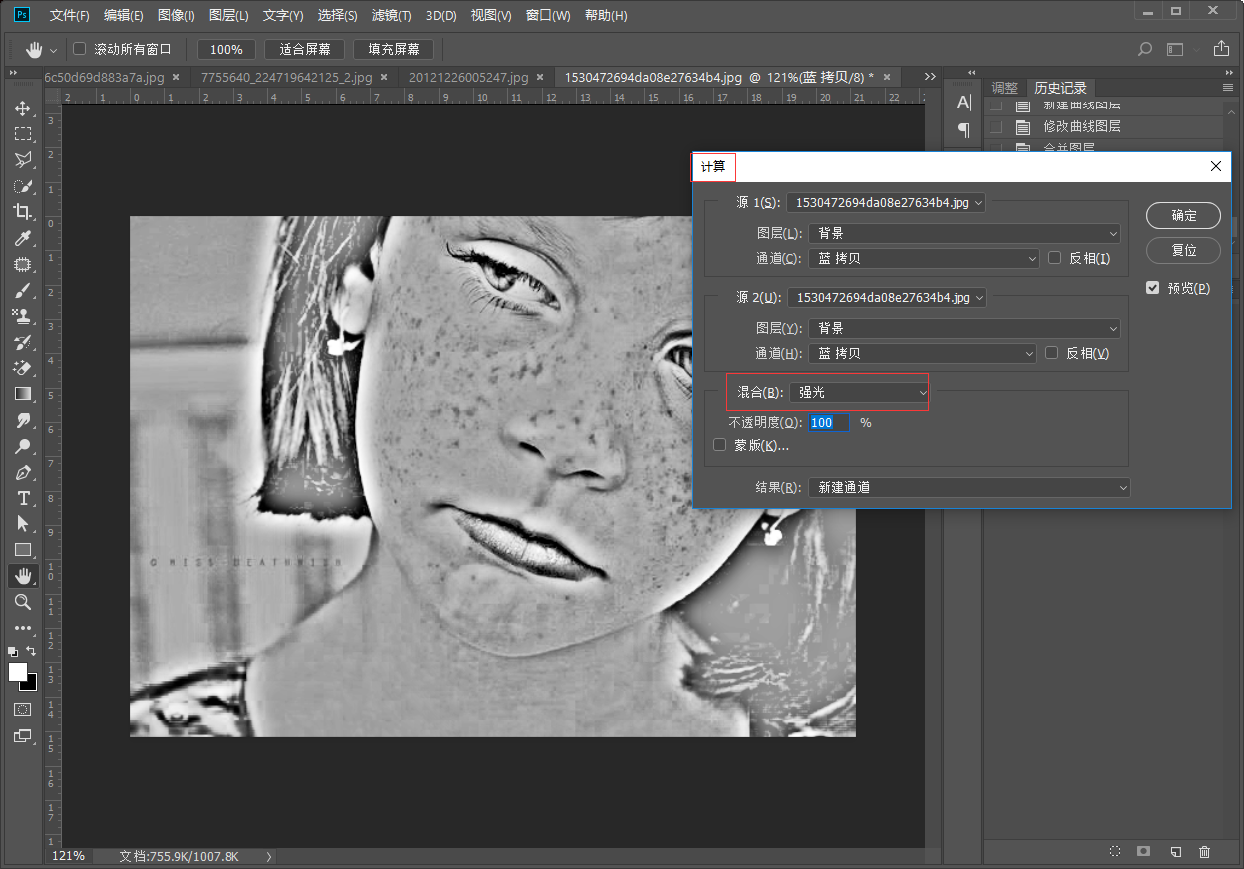
Task: Click the trash icon in History panel
Action: coord(1204,851)
